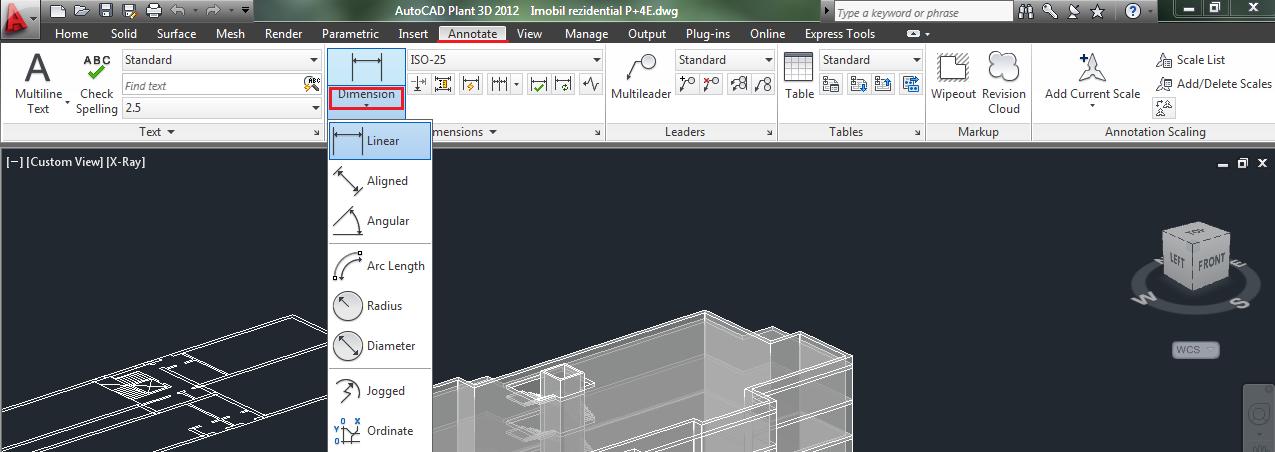This screenshot has width=1275, height=452.
Task: Select the Table tool
Action: (799, 77)
